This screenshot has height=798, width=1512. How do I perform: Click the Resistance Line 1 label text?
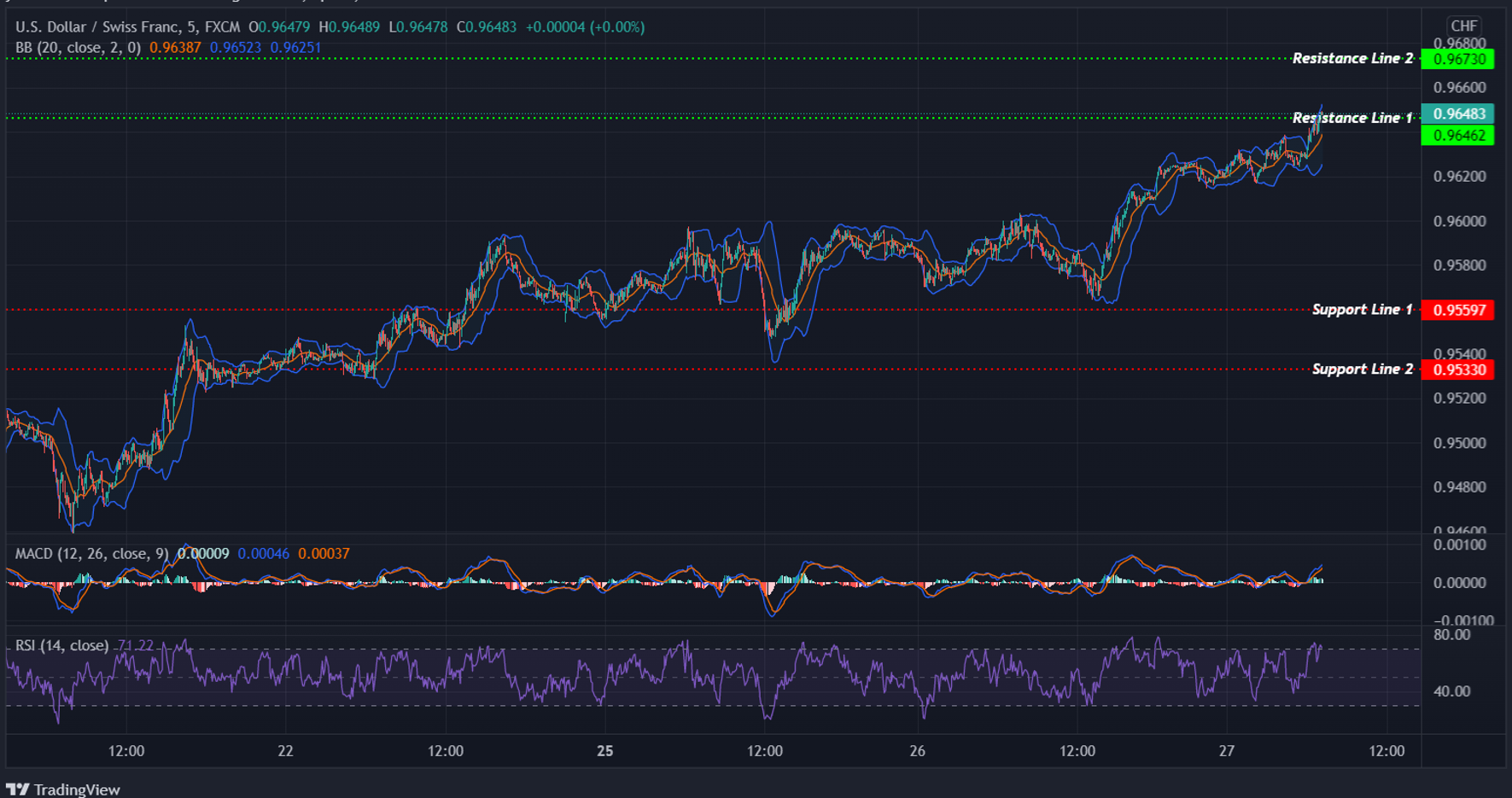pyautogui.click(x=1353, y=118)
